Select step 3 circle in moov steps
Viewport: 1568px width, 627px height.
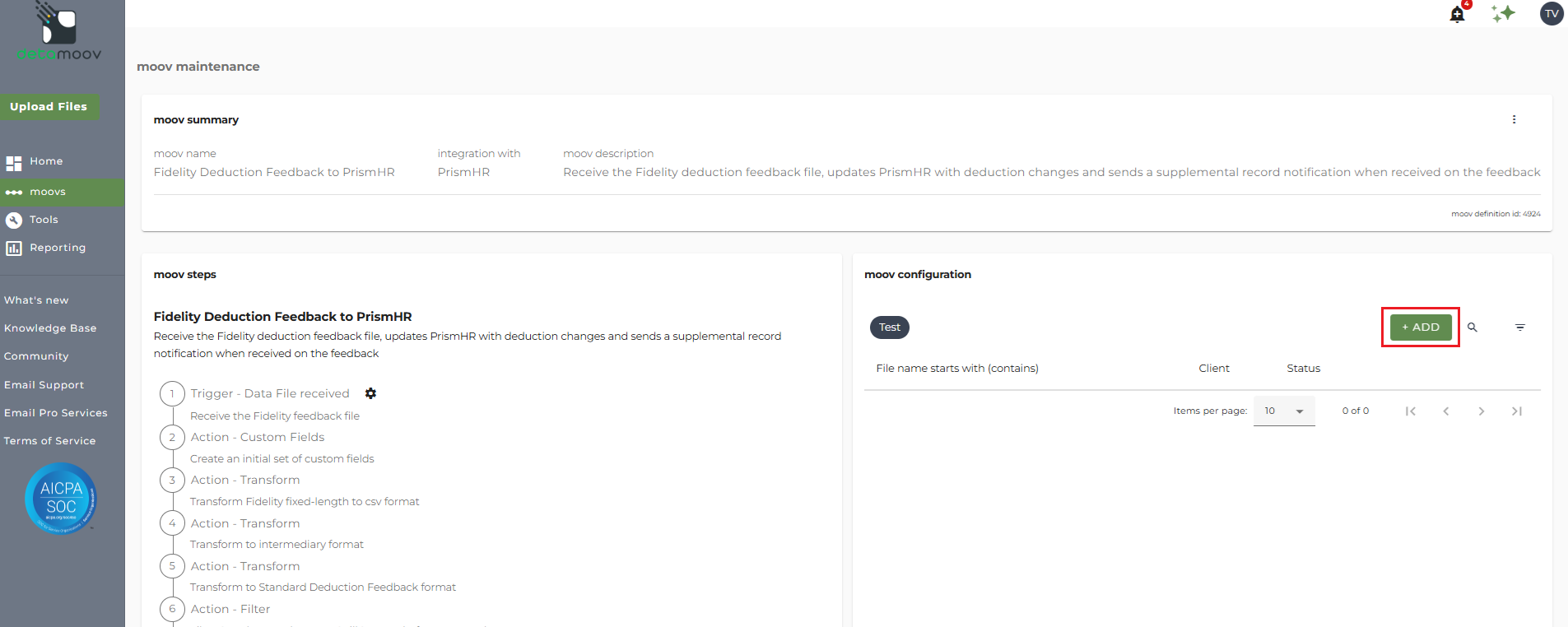point(172,480)
